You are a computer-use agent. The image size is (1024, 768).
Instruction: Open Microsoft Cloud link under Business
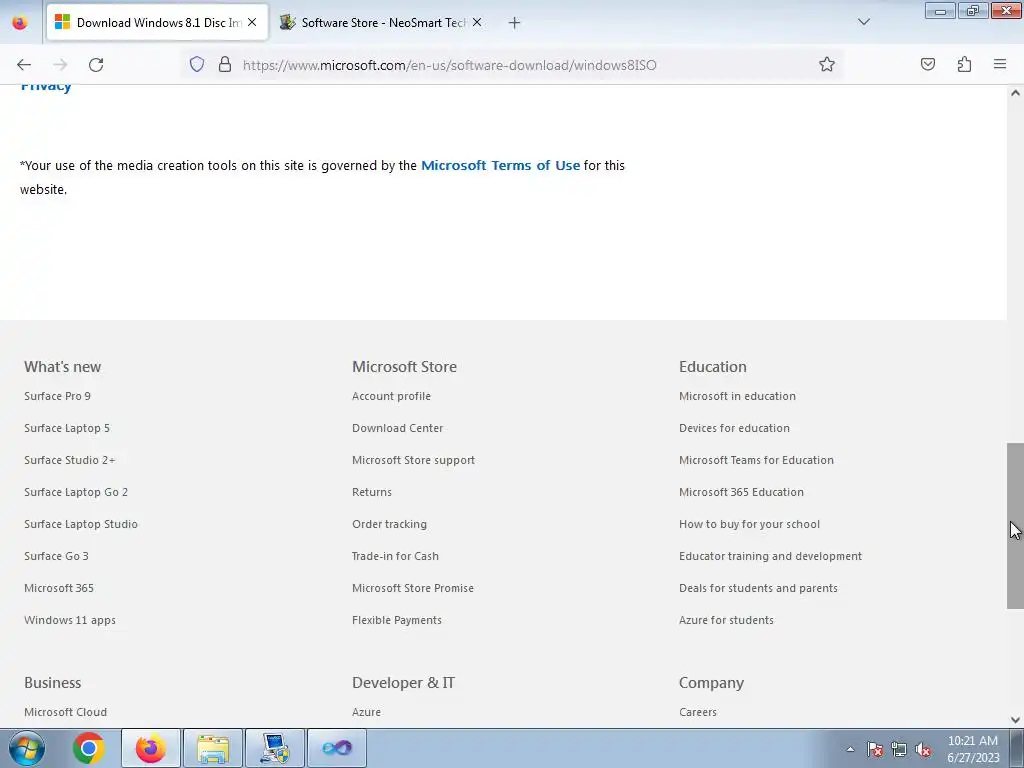[65, 712]
